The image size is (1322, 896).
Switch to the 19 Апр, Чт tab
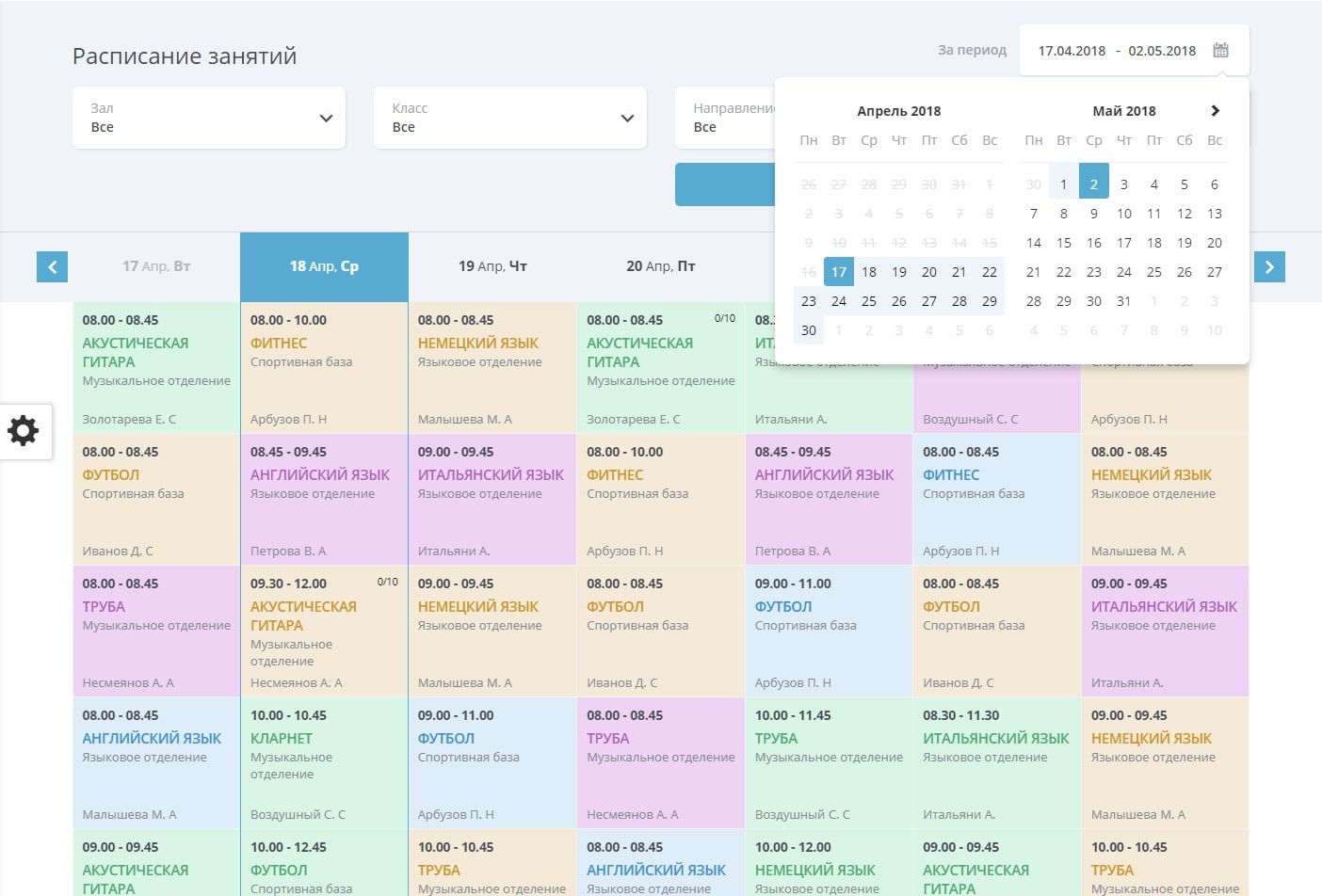point(492,266)
